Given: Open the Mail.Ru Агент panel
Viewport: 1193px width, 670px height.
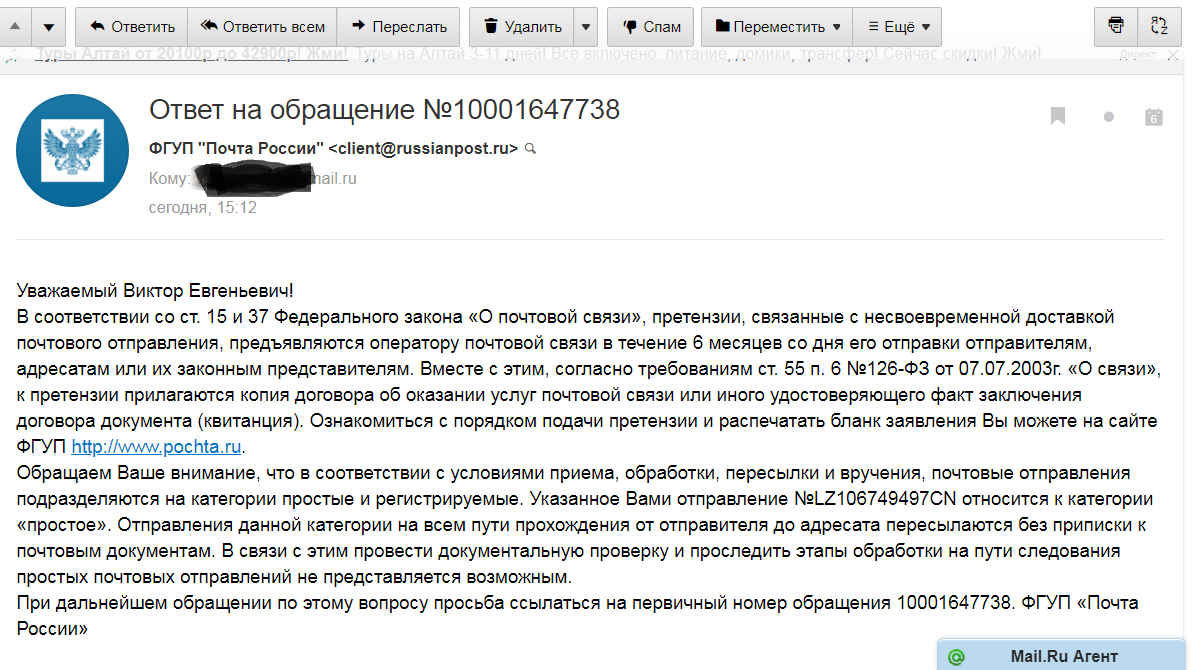Looking at the screenshot, I should click(1062, 656).
